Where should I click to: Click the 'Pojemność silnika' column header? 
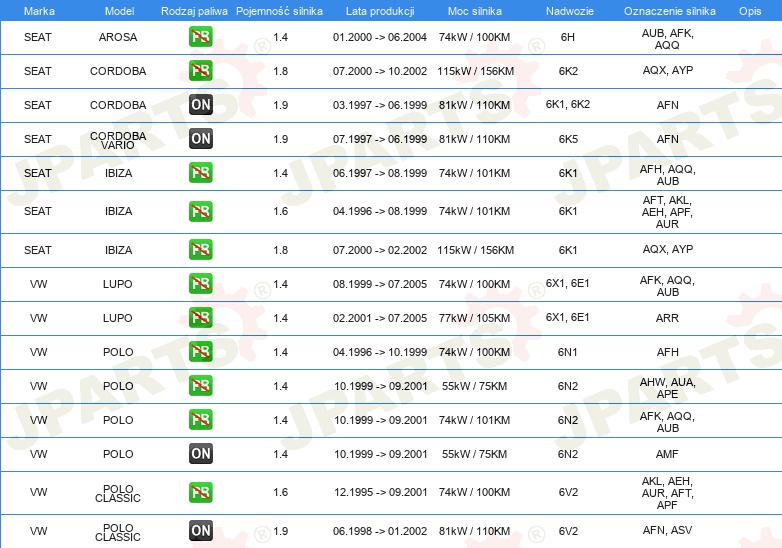(x=279, y=11)
